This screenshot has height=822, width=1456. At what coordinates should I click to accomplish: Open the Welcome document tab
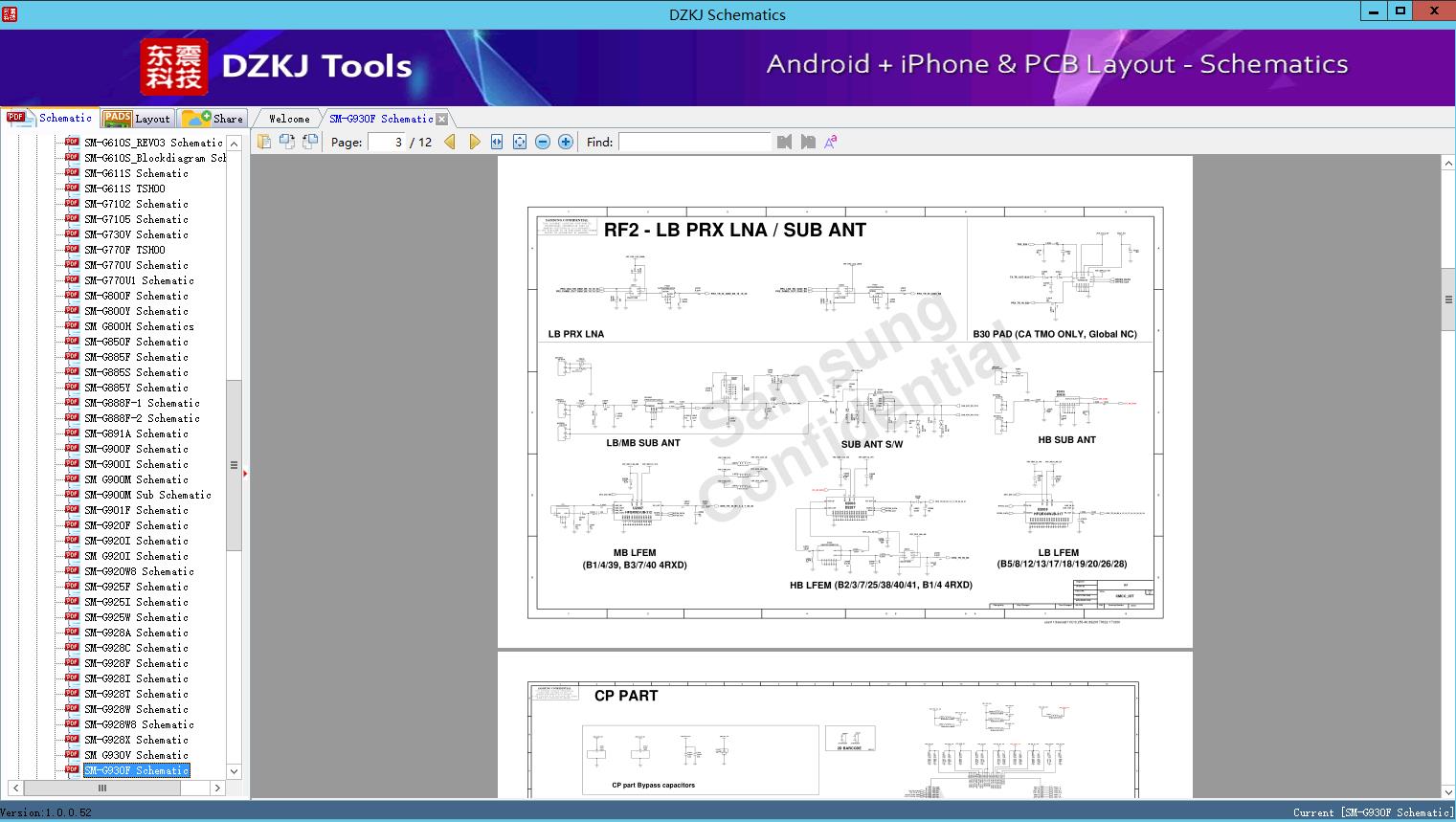pos(289,119)
